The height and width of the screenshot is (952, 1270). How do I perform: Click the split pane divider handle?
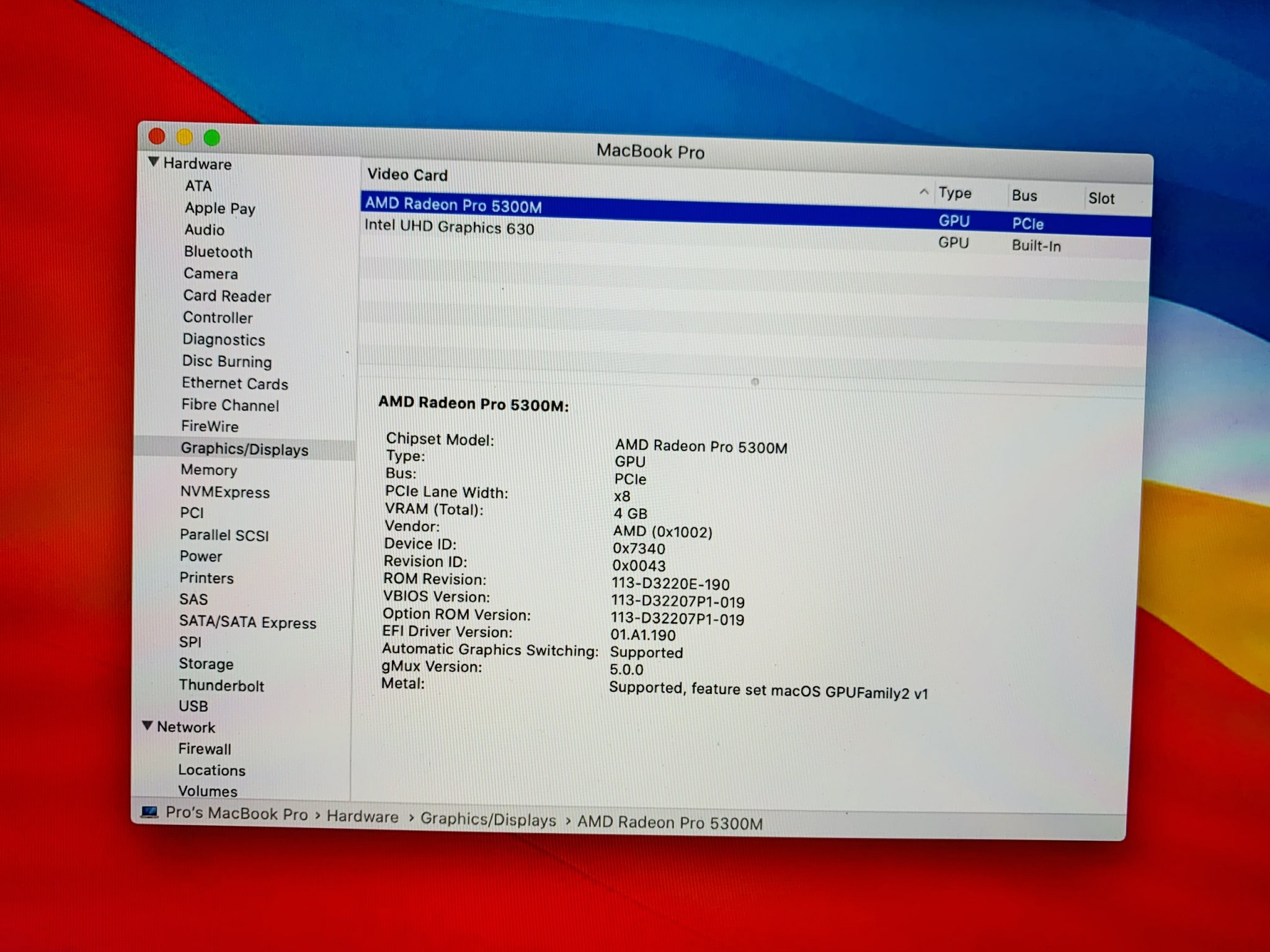click(x=755, y=382)
